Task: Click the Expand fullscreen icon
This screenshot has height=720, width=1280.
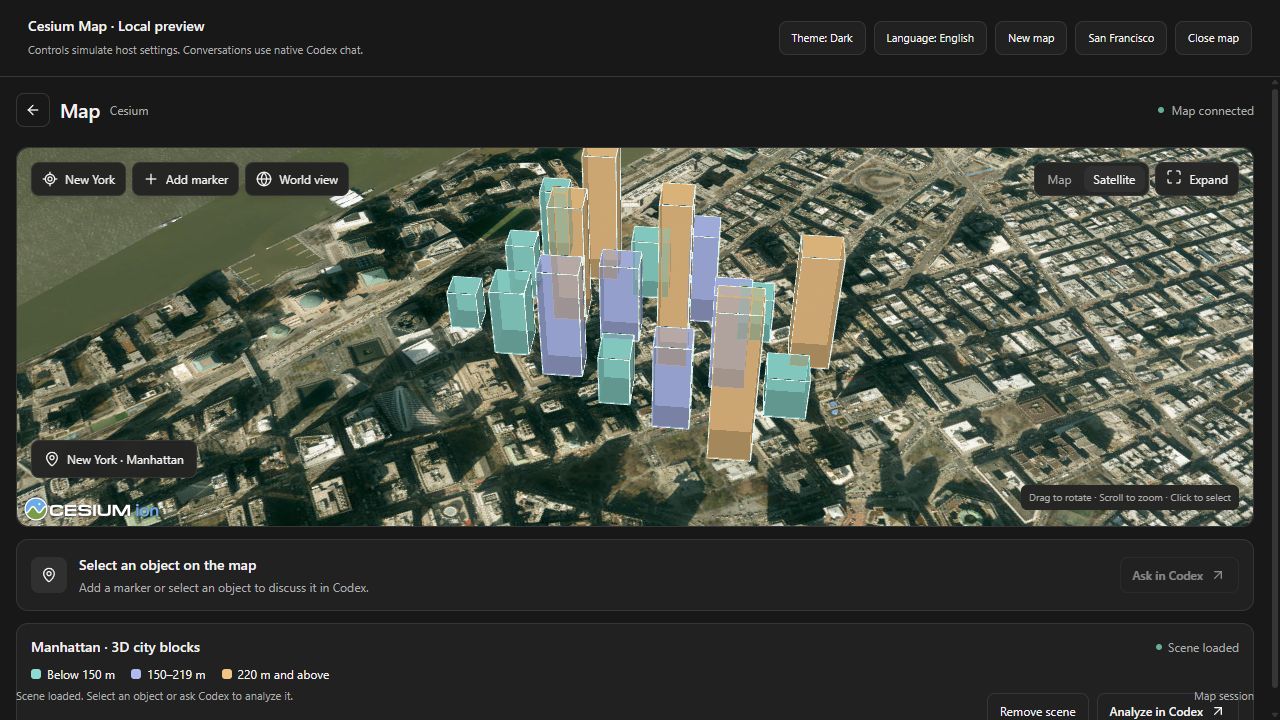Action: pos(1174,178)
